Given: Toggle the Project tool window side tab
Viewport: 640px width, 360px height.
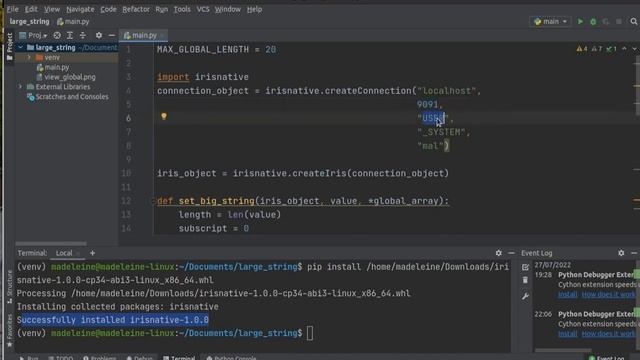Looking at the screenshot, I should [x=9, y=47].
